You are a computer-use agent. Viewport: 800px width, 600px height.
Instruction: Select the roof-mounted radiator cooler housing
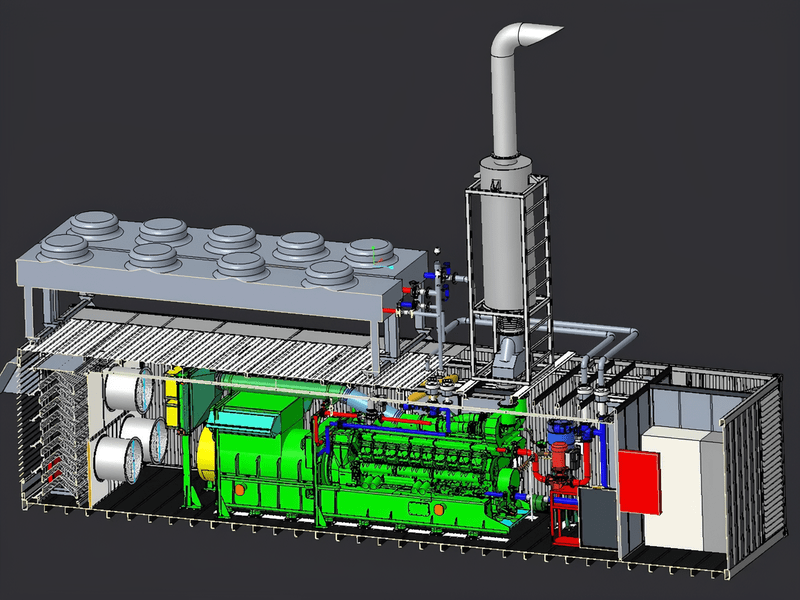(219, 265)
